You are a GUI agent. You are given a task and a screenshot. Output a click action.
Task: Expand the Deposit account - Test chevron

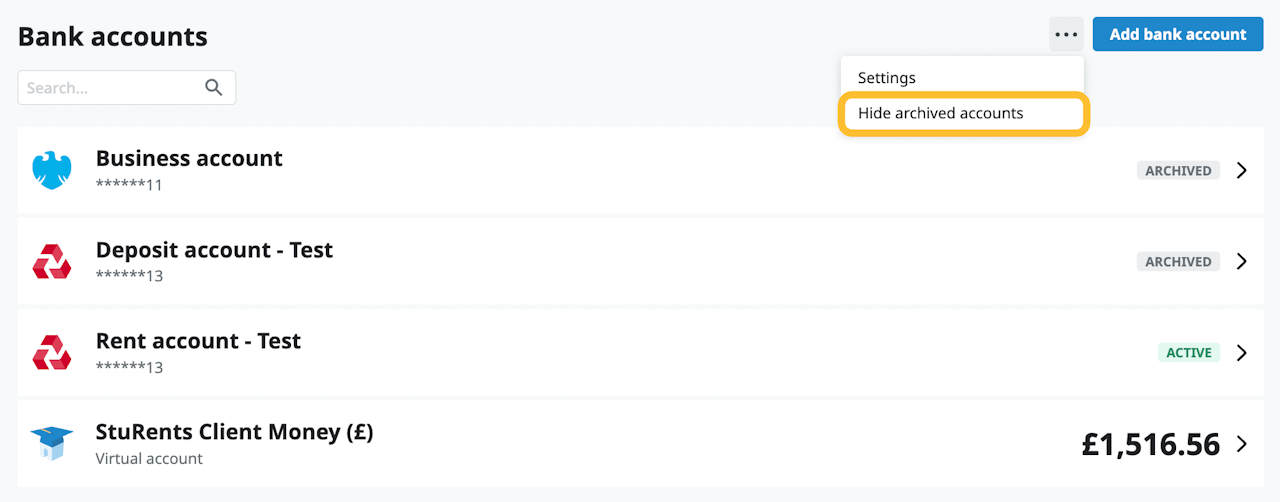click(x=1241, y=261)
